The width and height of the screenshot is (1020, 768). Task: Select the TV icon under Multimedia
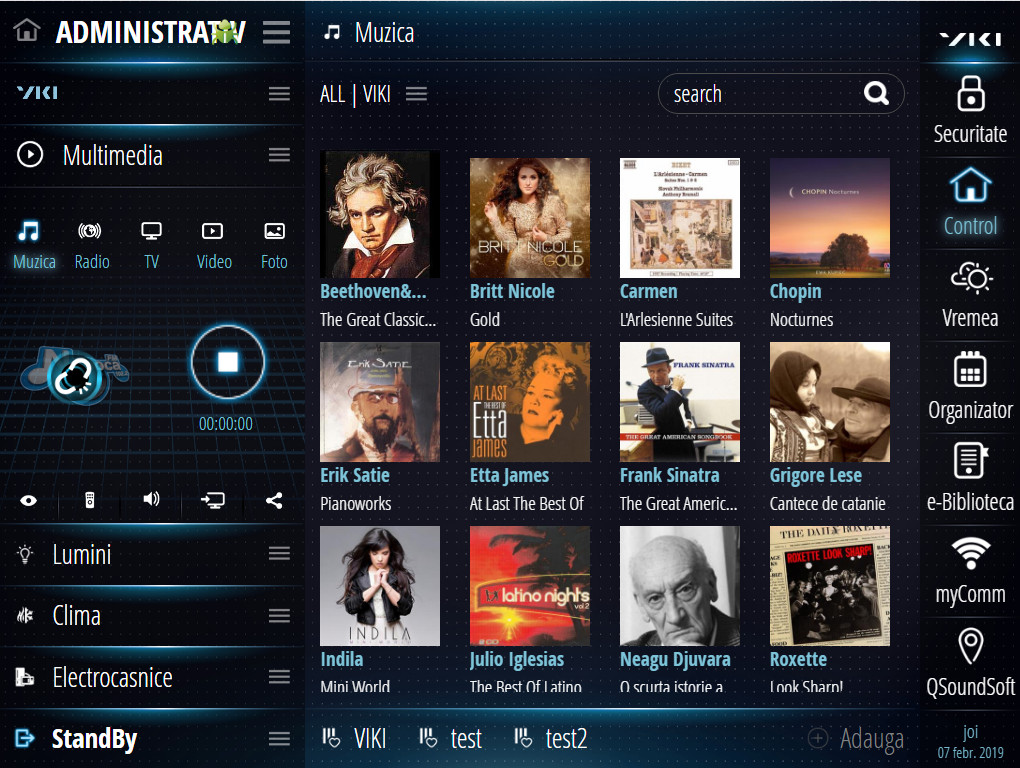[151, 242]
